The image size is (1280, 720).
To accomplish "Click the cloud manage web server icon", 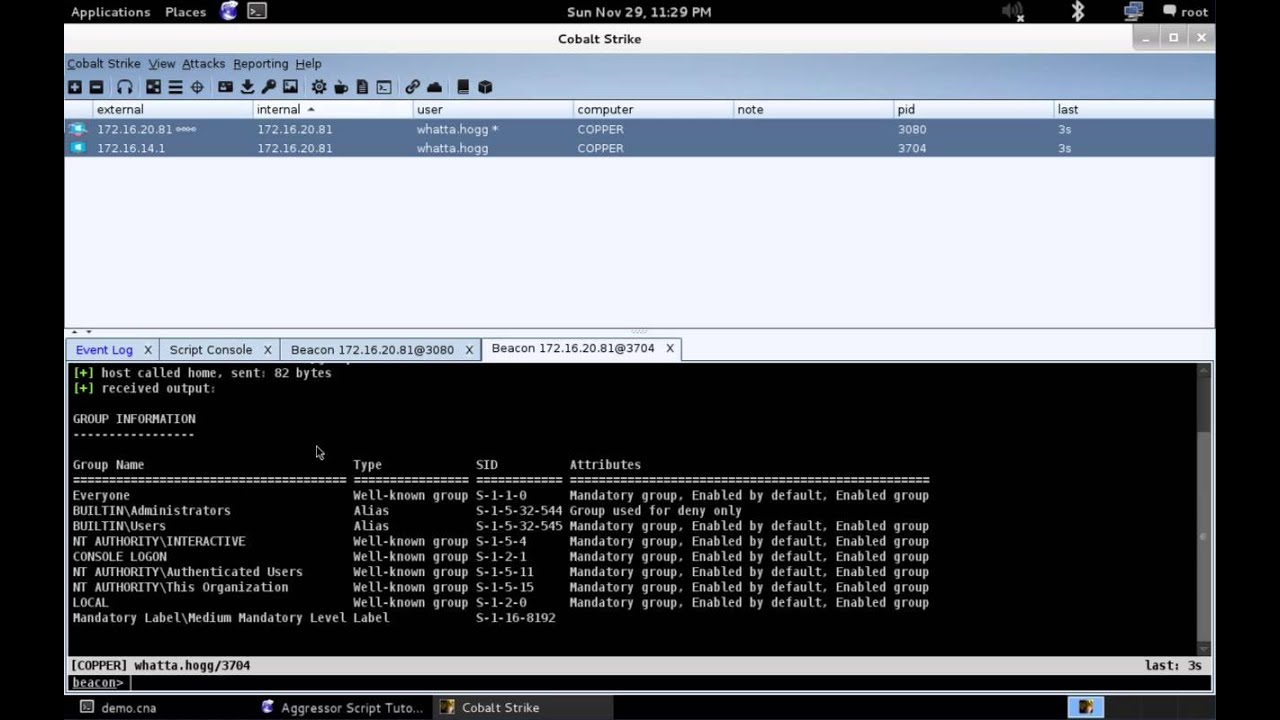I will coord(434,87).
